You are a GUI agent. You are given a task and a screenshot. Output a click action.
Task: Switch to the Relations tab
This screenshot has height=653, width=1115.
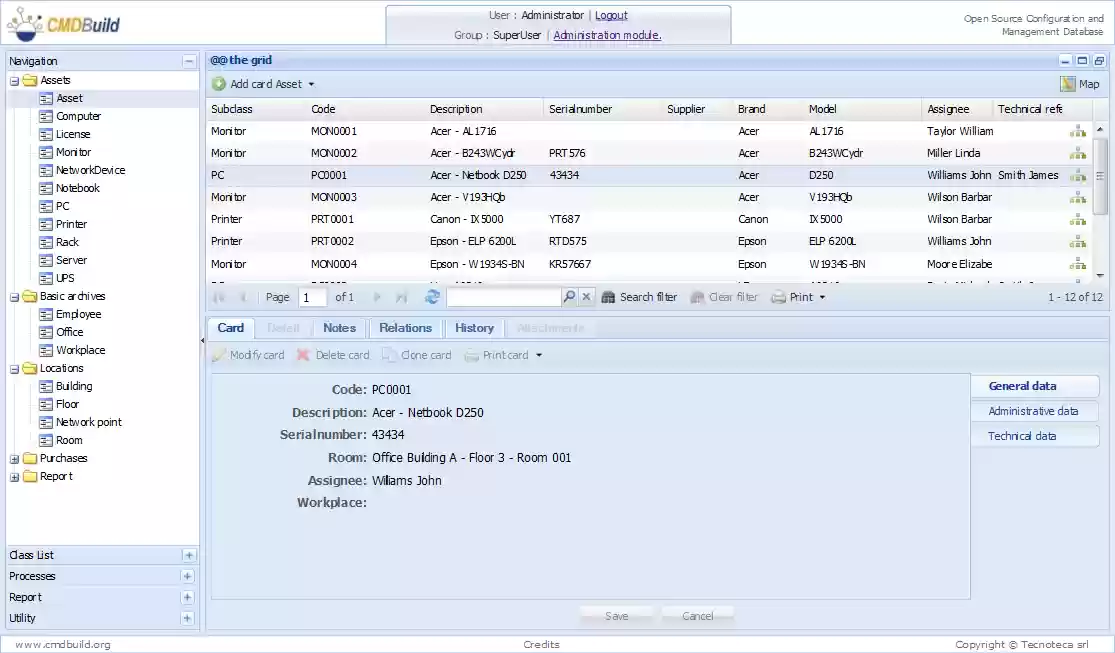coord(405,327)
